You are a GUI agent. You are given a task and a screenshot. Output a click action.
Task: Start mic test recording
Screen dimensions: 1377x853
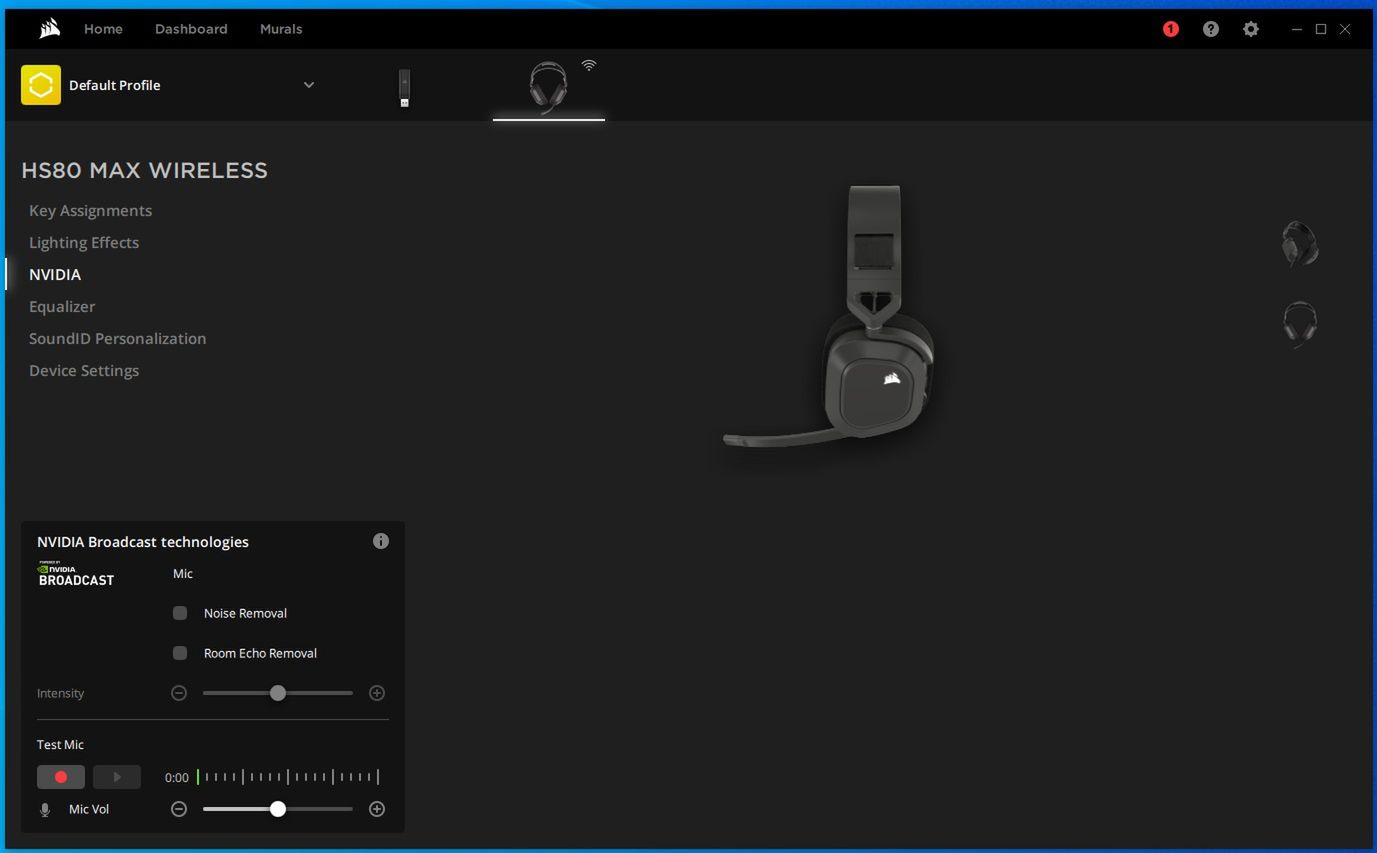click(61, 777)
